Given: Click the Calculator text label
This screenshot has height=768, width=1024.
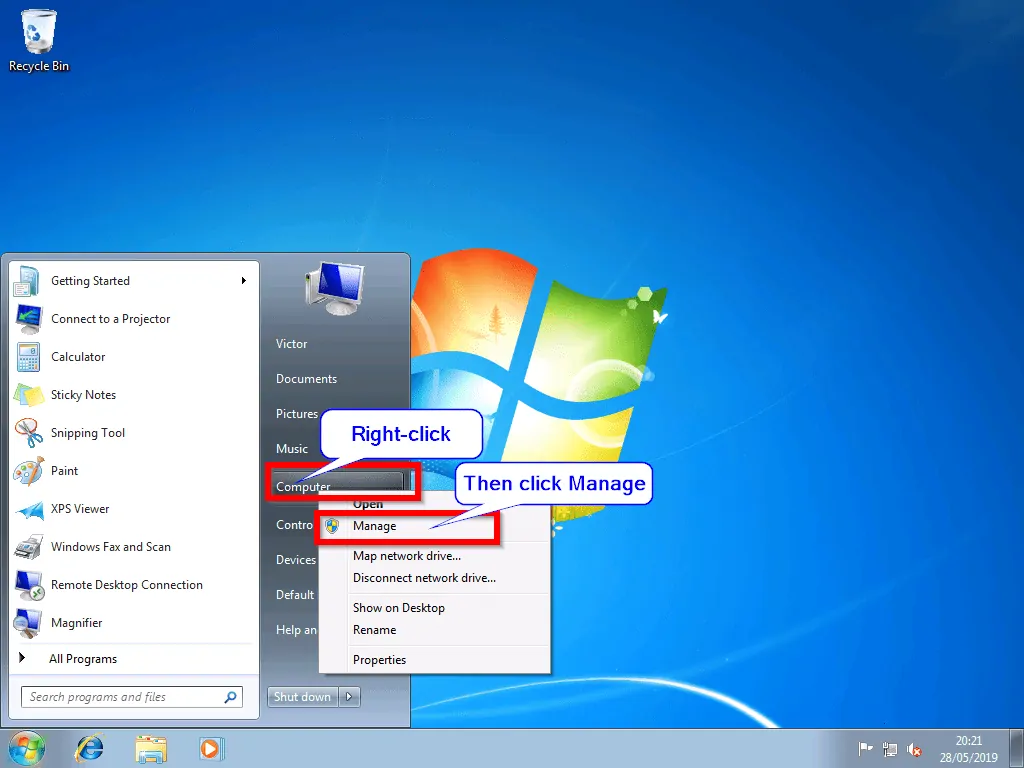Looking at the screenshot, I should [x=78, y=357].
